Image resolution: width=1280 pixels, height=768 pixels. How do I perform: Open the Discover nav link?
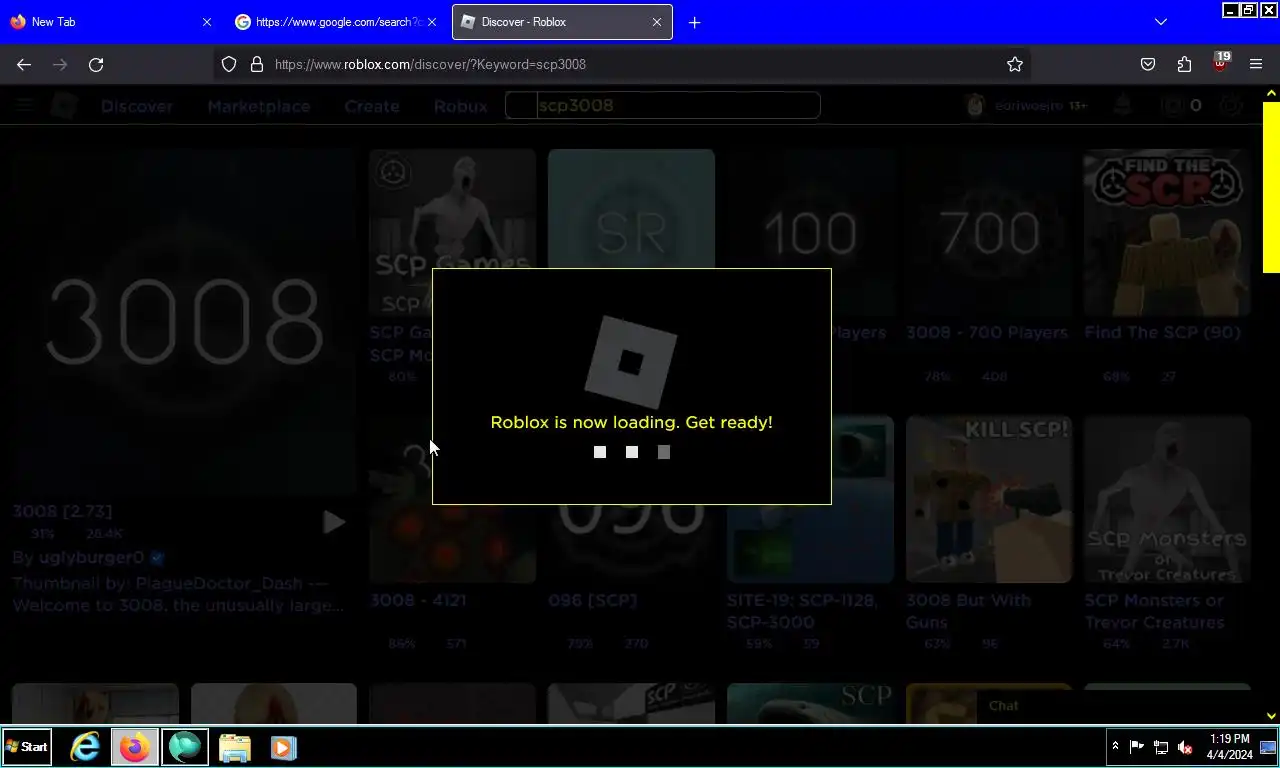point(137,106)
